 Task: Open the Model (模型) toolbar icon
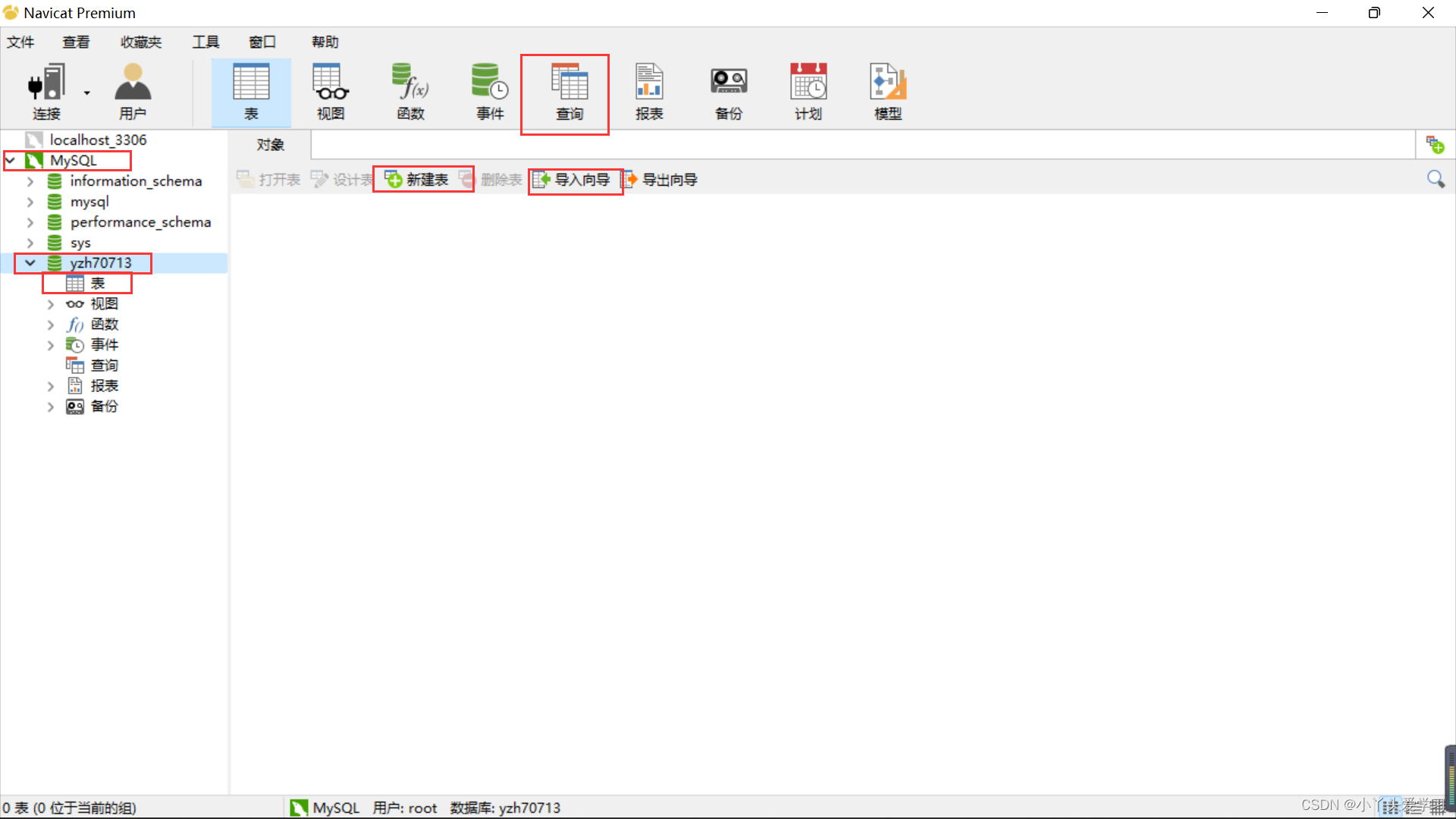pyautogui.click(x=888, y=93)
